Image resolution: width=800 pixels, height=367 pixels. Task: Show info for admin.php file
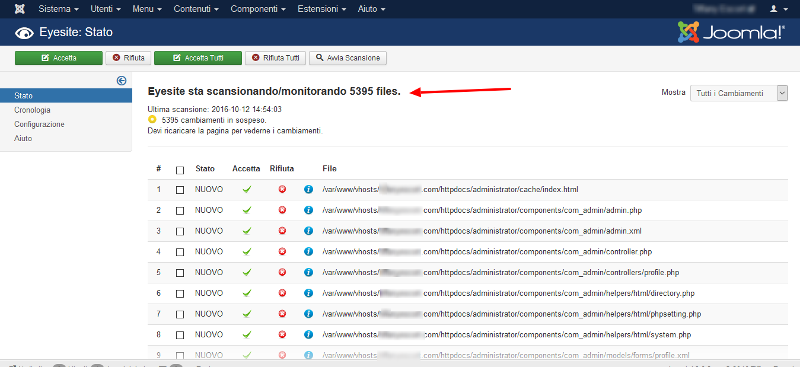pyautogui.click(x=308, y=210)
